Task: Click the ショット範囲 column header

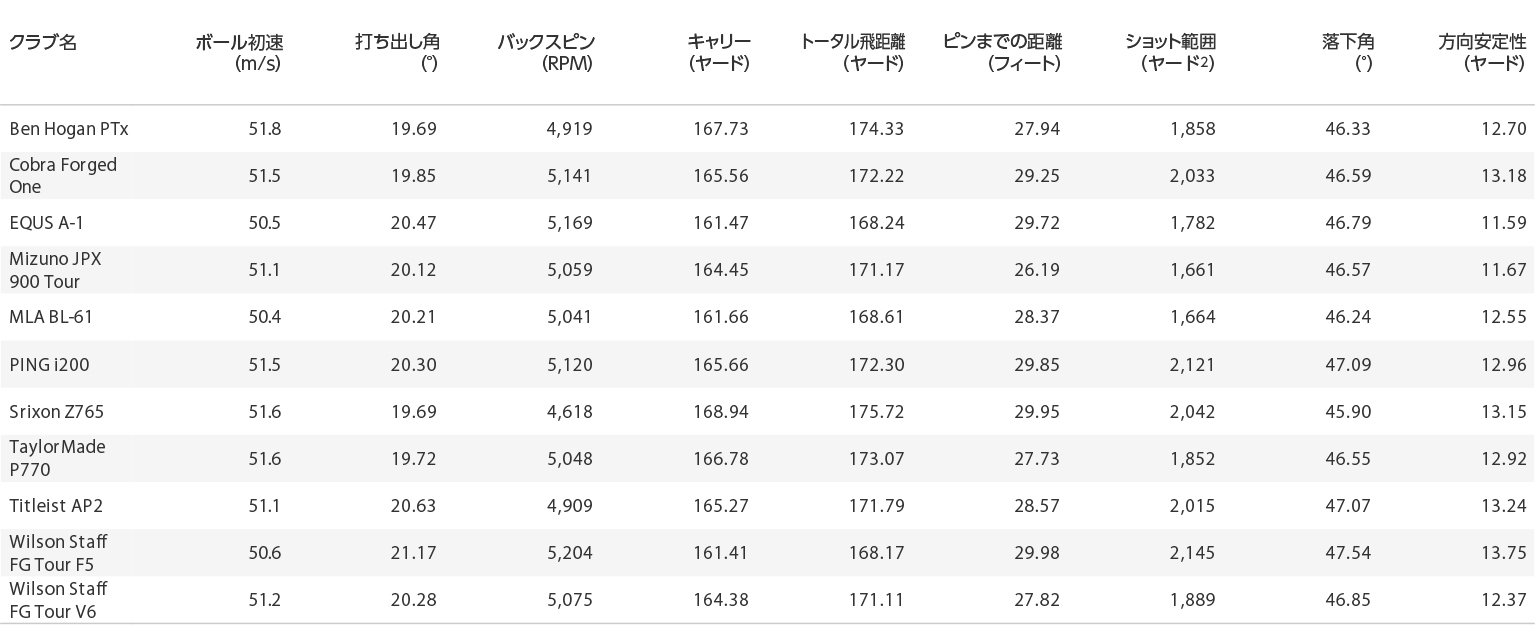Action: tap(1171, 53)
